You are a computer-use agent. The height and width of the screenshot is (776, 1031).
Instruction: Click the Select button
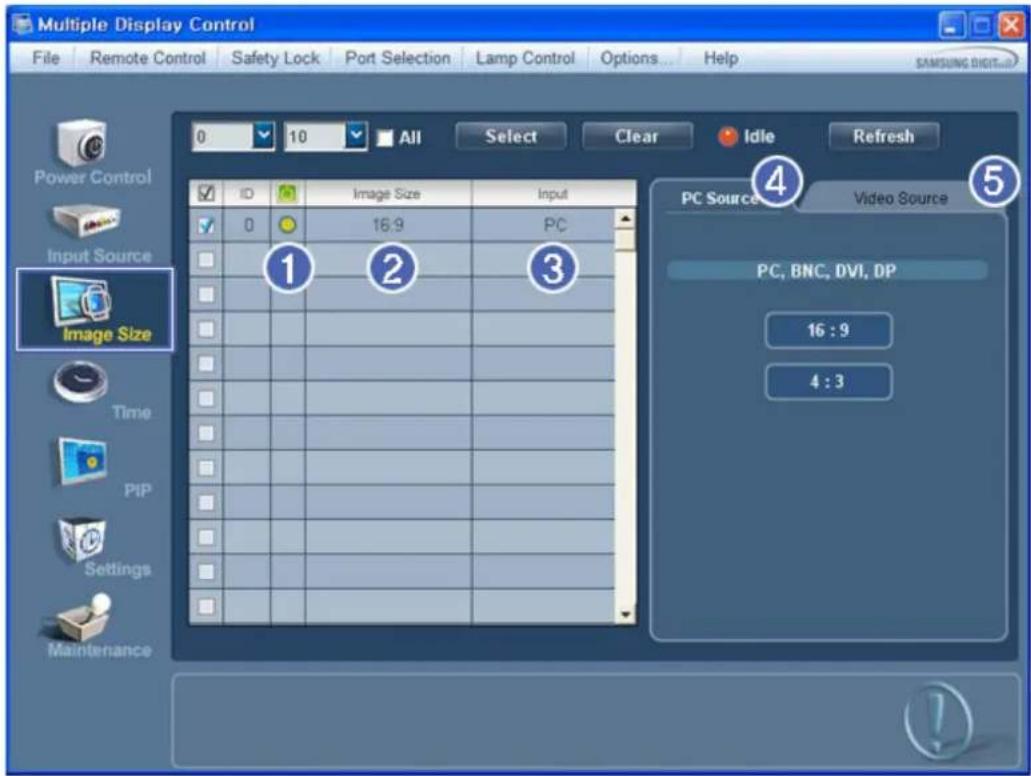coord(511,136)
